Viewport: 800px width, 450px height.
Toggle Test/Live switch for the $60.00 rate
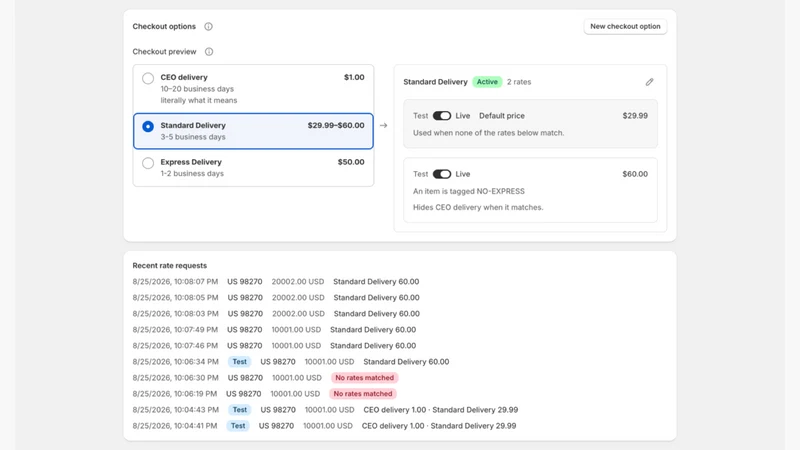[442, 174]
